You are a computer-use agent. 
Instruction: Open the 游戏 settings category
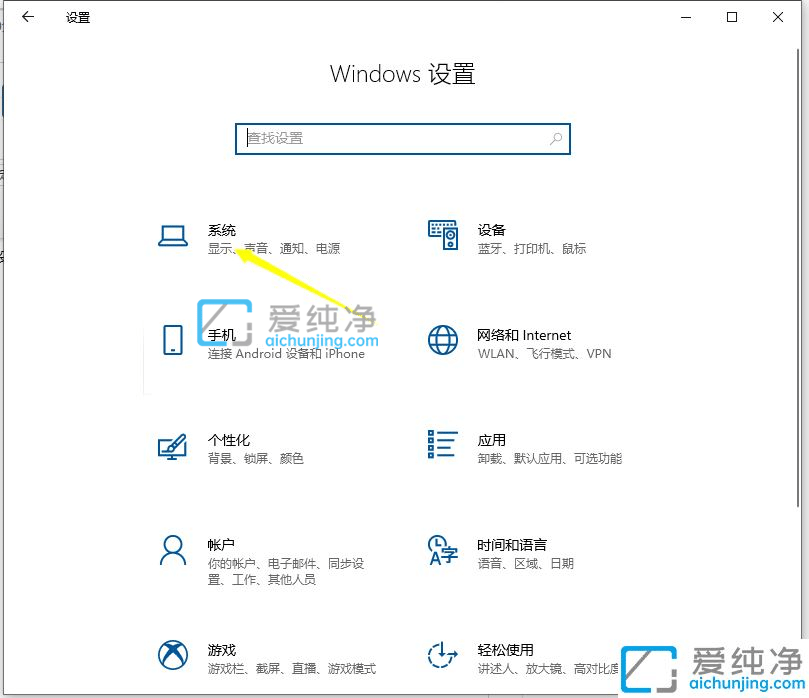(222, 650)
